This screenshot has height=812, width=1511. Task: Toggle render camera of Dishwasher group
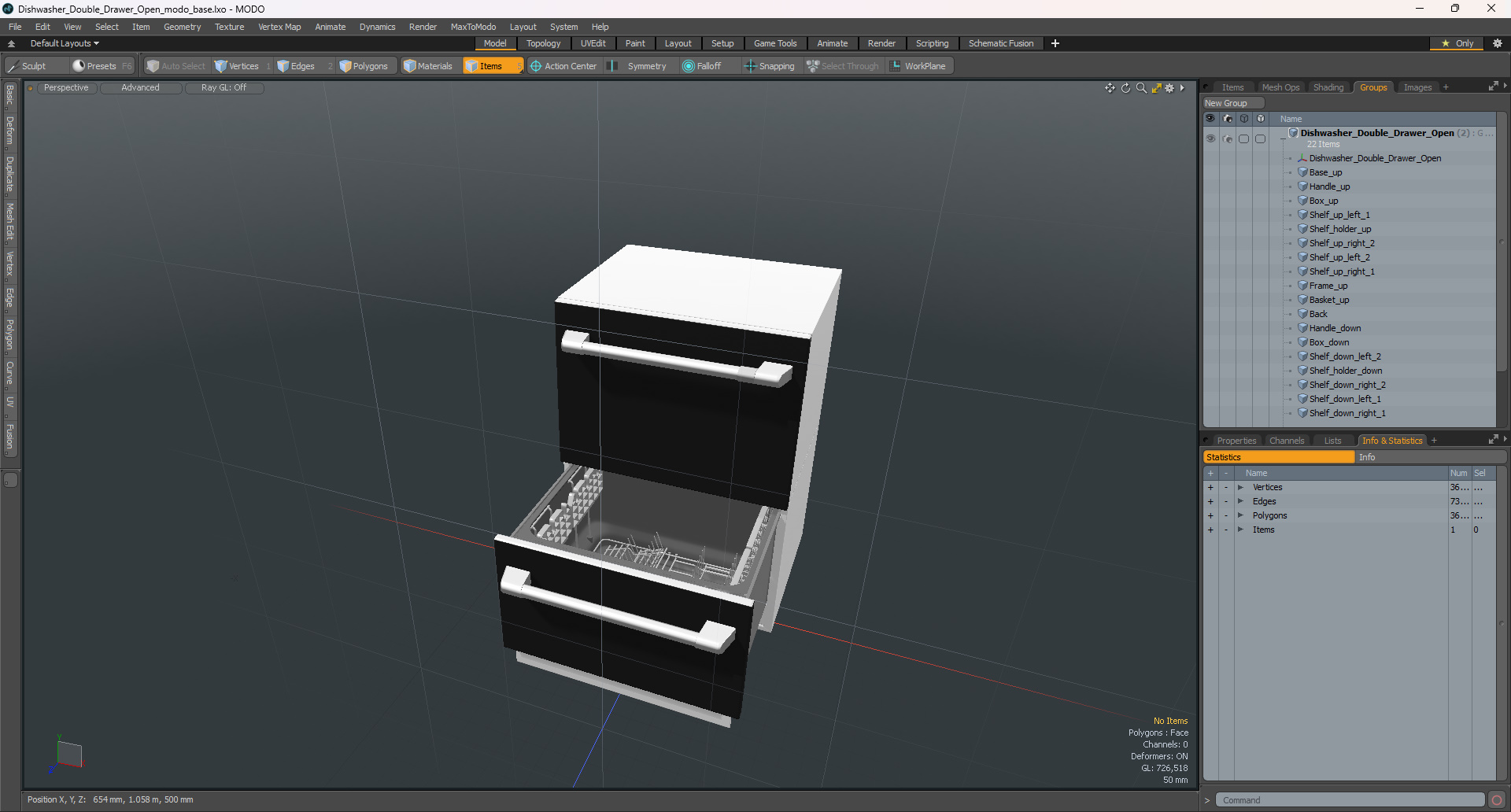click(1227, 138)
